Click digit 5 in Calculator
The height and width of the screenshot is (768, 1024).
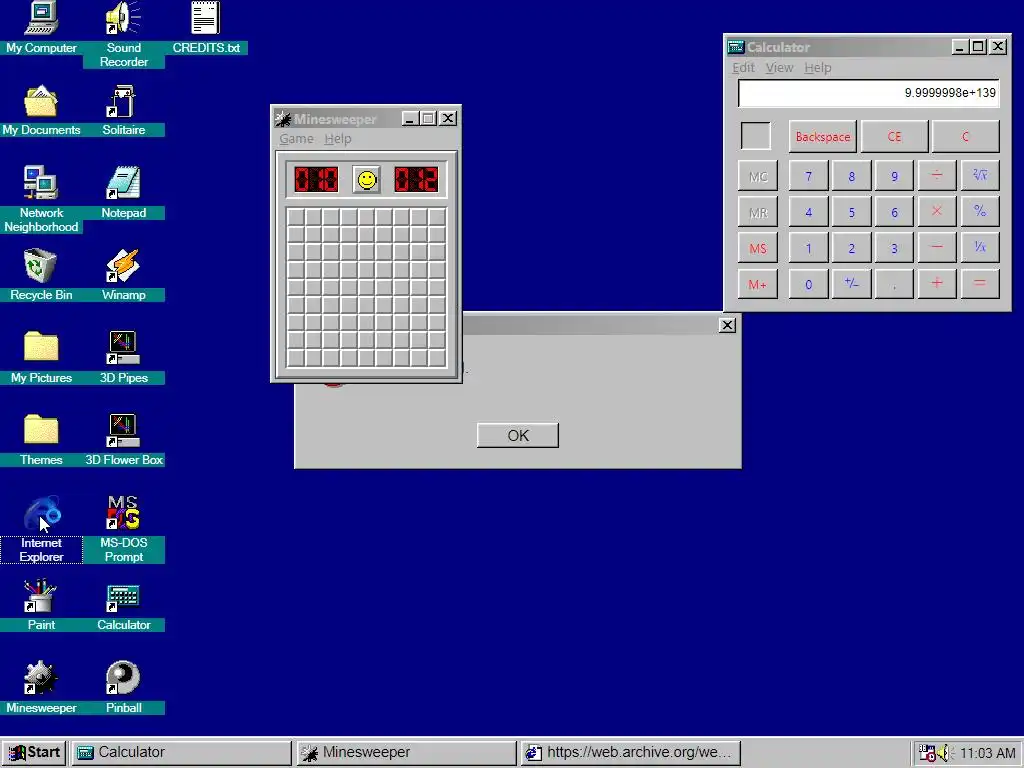(x=852, y=212)
